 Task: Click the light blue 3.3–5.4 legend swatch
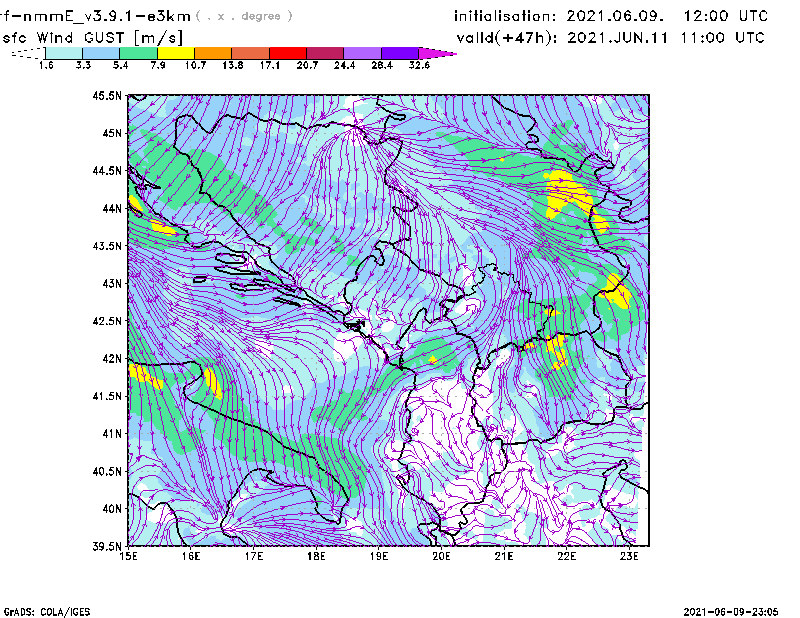101,53
